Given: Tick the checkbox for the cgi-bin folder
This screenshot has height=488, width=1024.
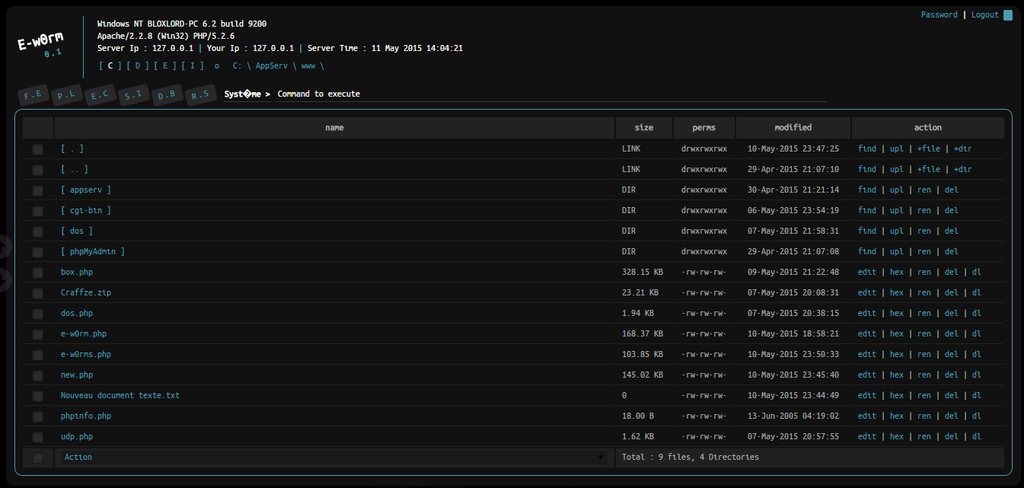Looking at the screenshot, I should pos(38,211).
